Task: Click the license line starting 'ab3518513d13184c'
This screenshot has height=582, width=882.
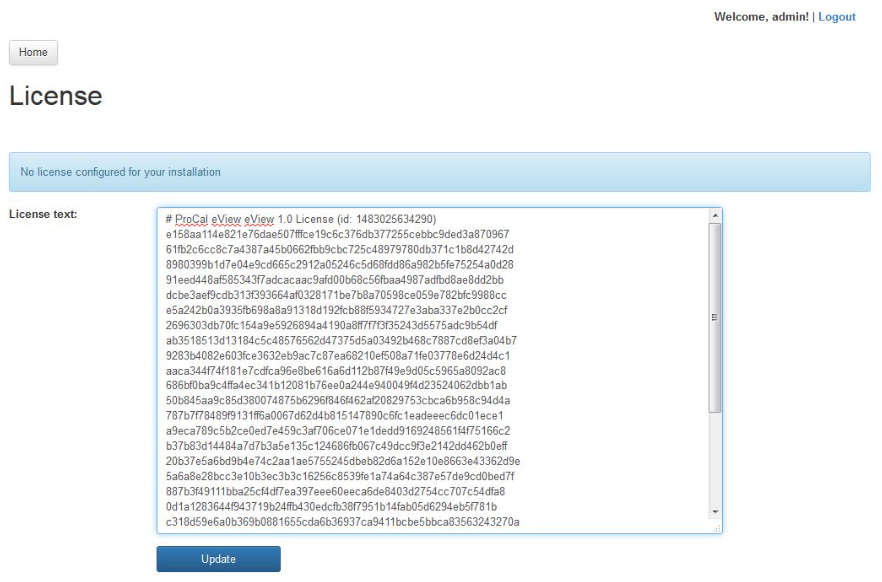Action: click(341, 341)
